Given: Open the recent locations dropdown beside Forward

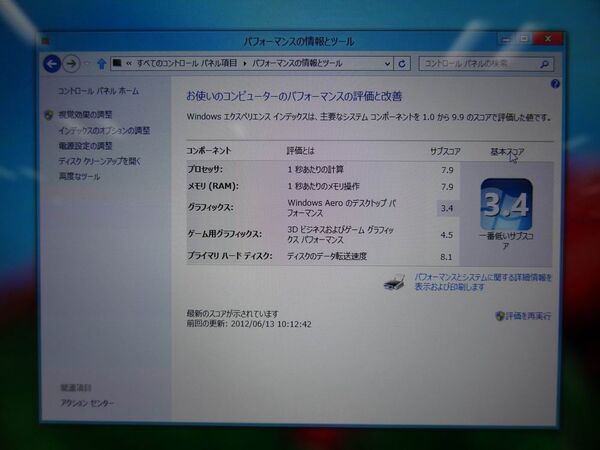Looking at the screenshot, I should click(86, 64).
